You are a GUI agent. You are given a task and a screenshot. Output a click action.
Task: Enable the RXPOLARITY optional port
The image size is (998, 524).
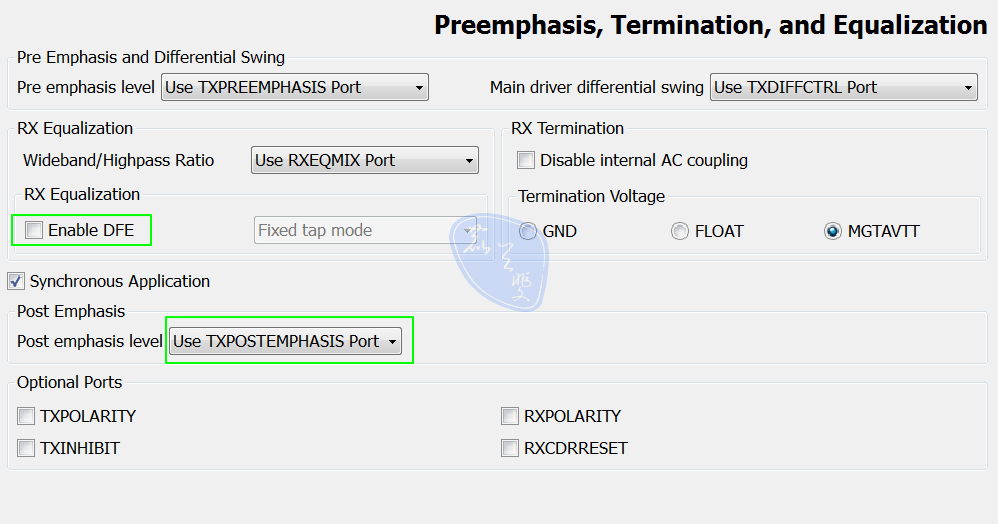point(510,416)
